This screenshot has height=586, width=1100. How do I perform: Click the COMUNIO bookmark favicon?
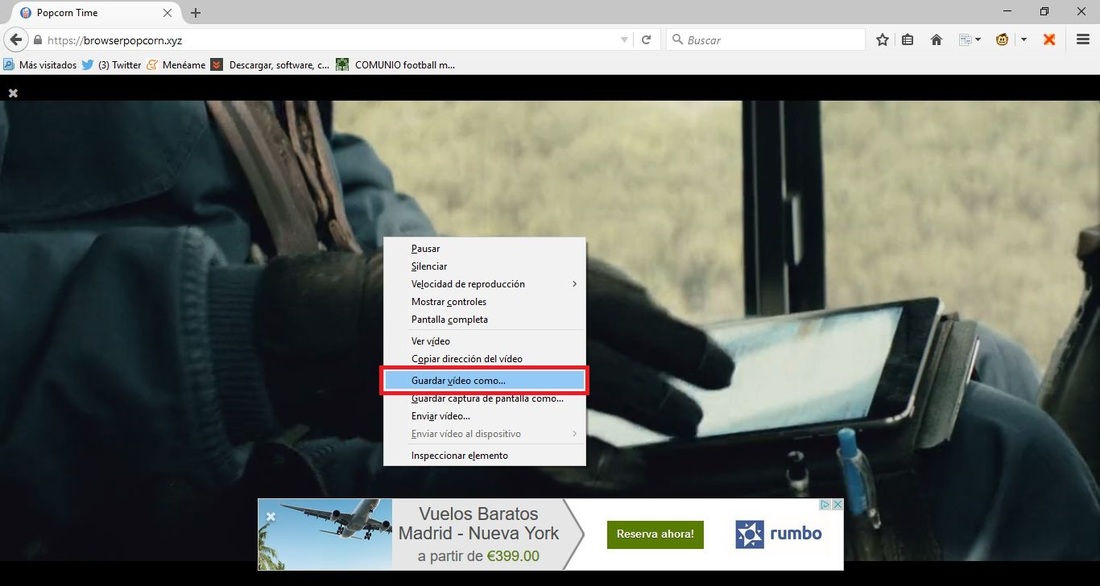click(342, 65)
